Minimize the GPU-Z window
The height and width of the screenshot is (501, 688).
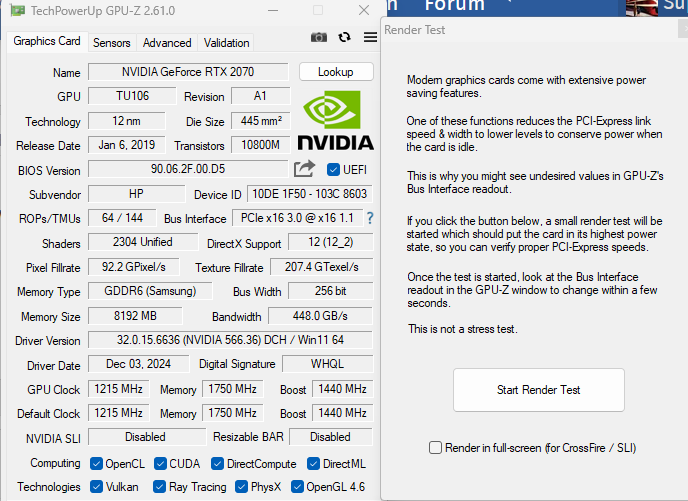[x=273, y=11]
